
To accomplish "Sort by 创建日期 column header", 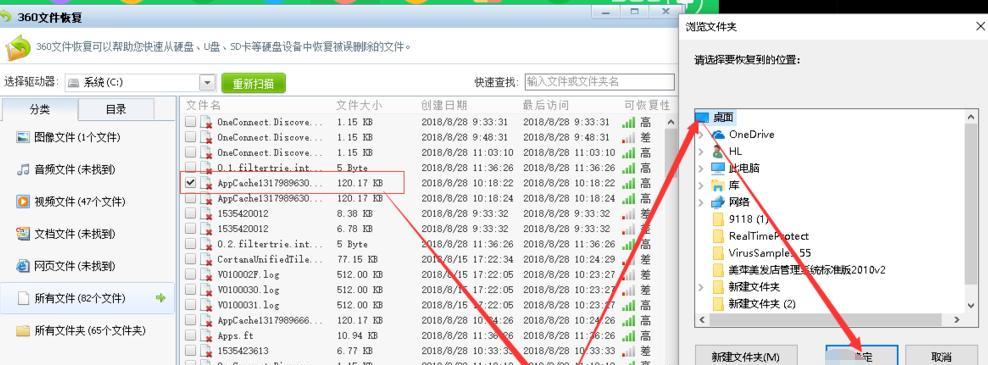I will [444, 105].
